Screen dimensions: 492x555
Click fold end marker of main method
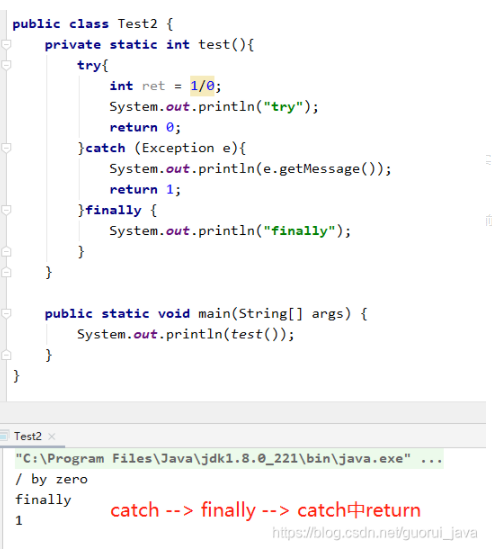coord(6,355)
